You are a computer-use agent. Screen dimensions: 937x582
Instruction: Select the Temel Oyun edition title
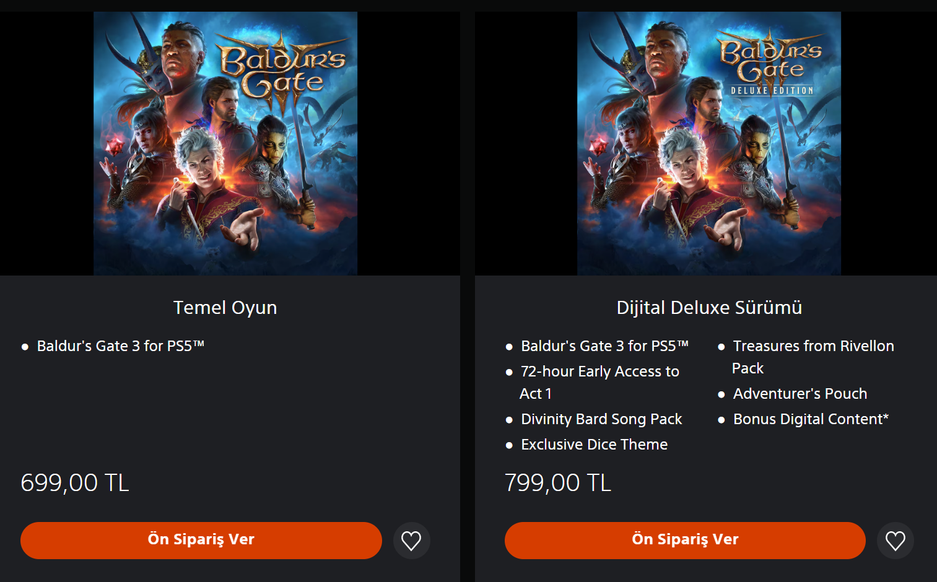[225, 308]
